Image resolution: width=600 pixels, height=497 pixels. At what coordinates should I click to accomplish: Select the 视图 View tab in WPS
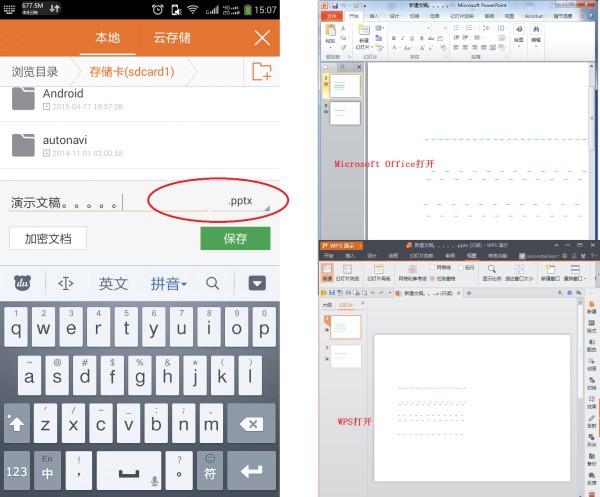[471, 256]
